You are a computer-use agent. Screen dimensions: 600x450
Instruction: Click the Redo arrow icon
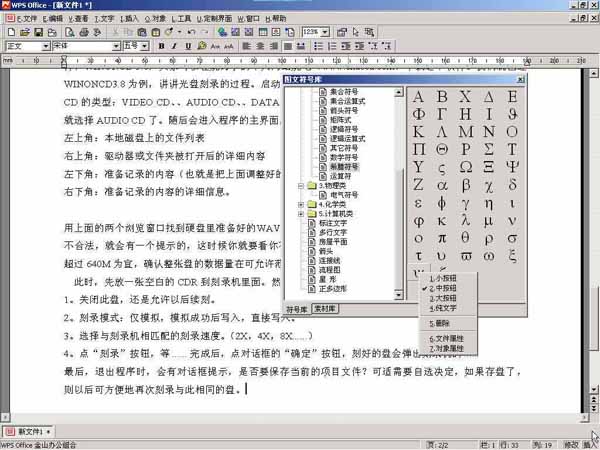point(205,32)
